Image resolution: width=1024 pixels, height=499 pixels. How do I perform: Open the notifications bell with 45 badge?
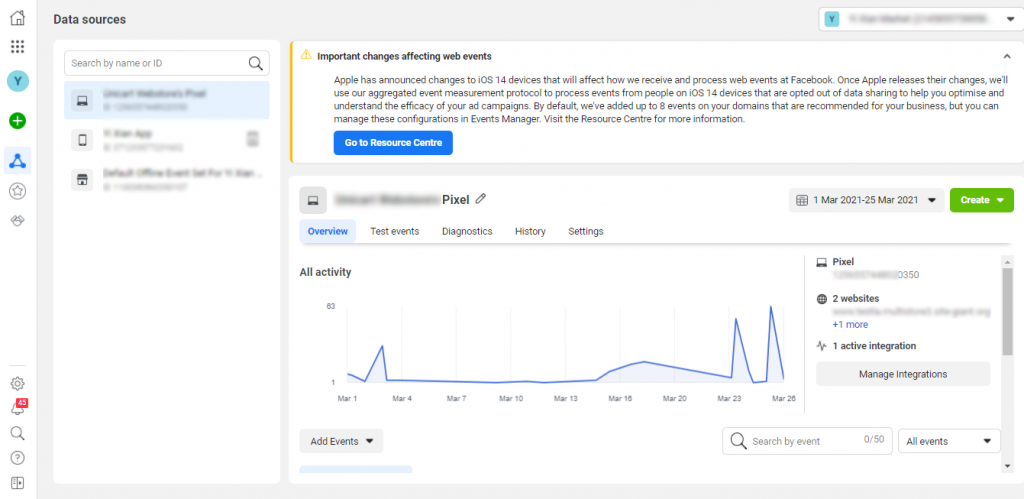click(18, 408)
